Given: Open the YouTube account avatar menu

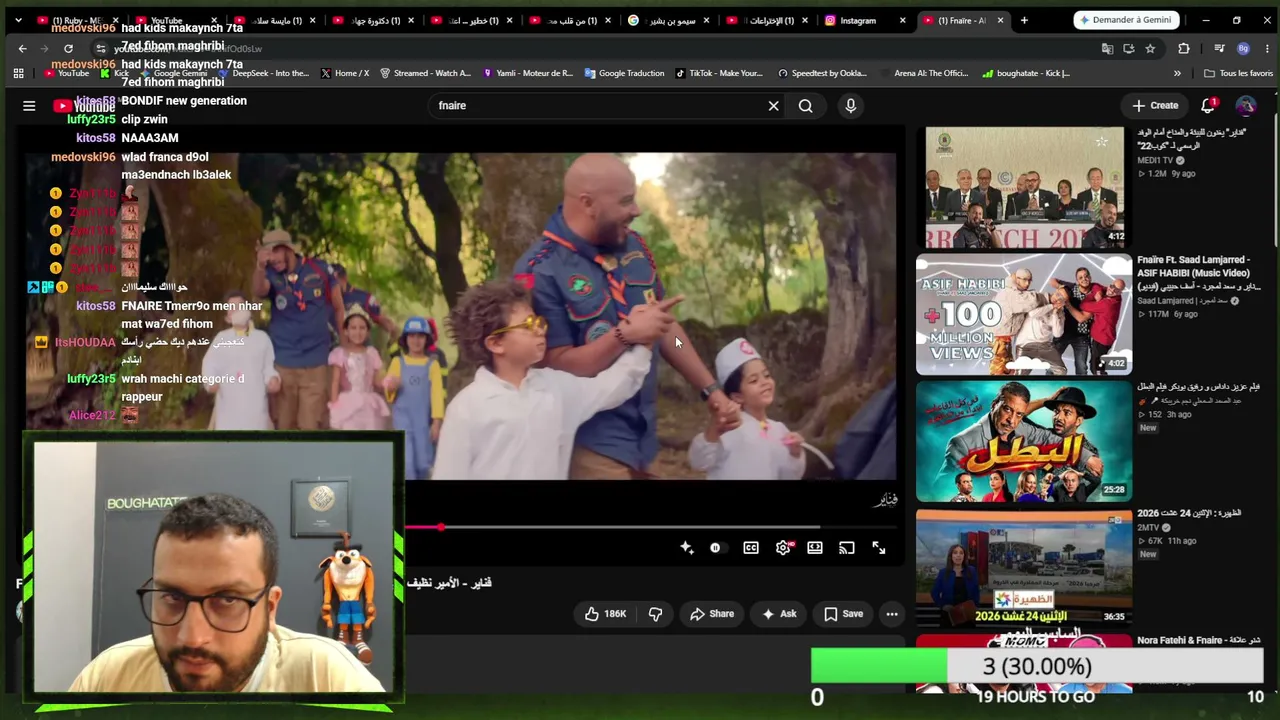Looking at the screenshot, I should pyautogui.click(x=1246, y=105).
